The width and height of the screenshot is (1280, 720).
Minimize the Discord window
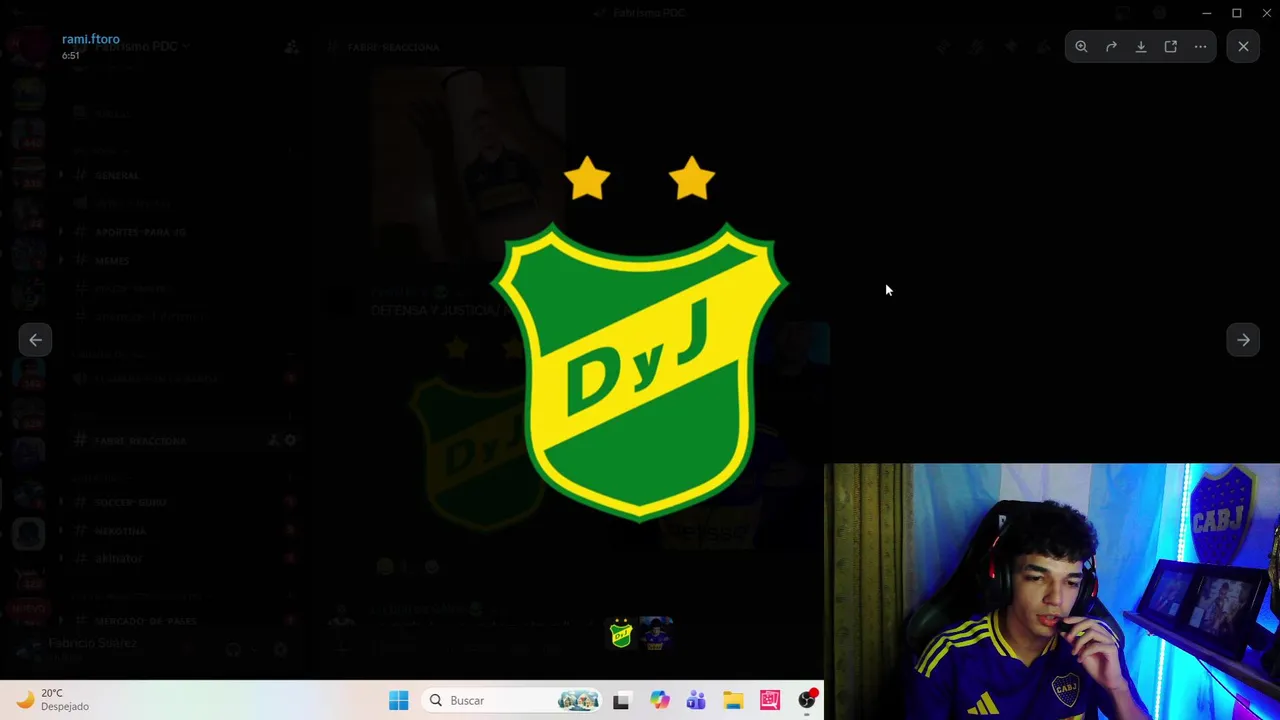click(x=1207, y=13)
